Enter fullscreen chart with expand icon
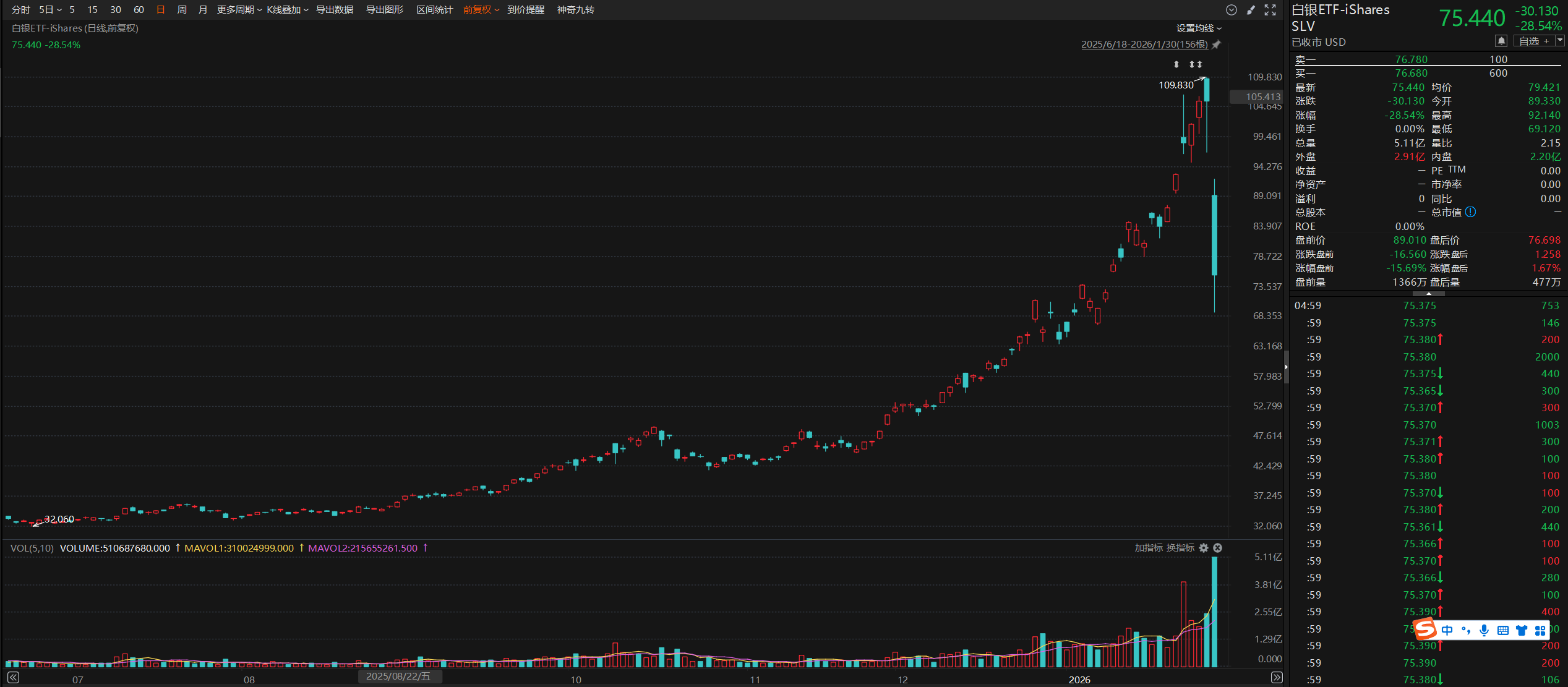1568x687 pixels. 1270,10
